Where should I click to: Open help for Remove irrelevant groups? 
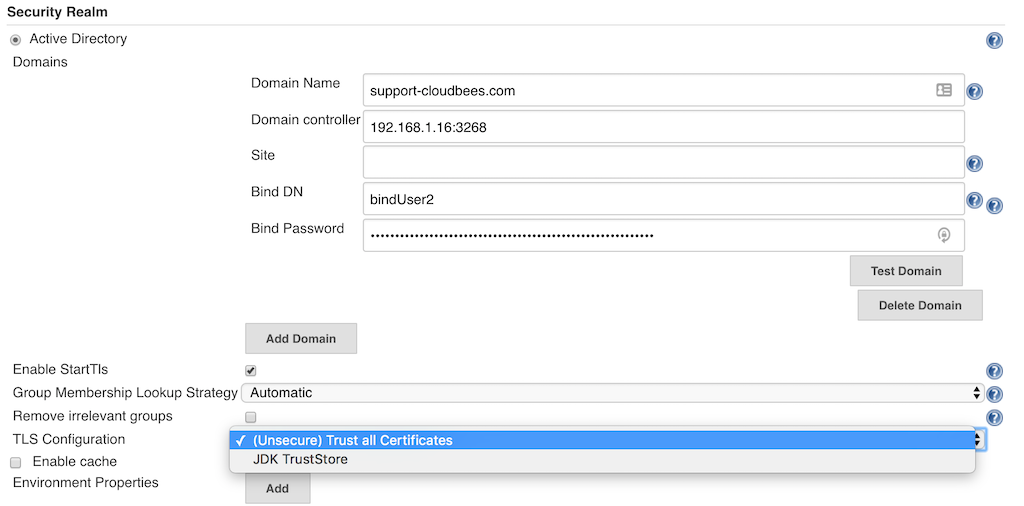click(994, 417)
